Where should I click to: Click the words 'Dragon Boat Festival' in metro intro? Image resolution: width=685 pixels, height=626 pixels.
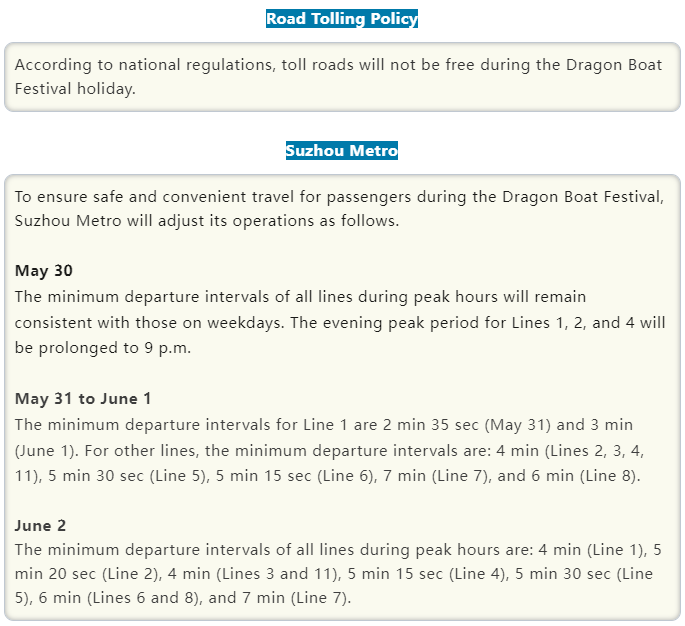tap(581, 197)
